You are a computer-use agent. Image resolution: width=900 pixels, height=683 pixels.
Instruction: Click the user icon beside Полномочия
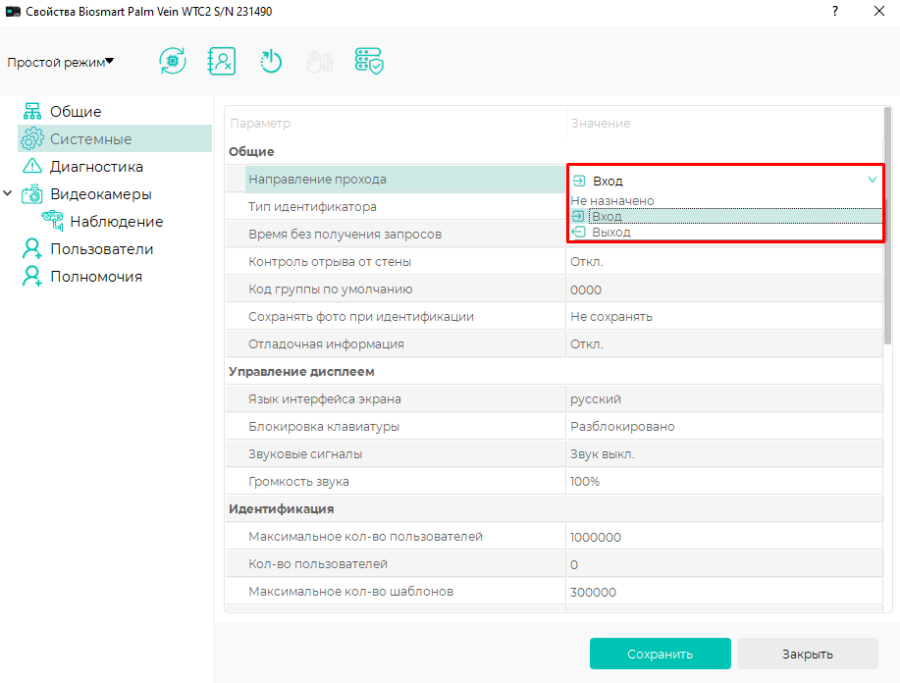point(32,276)
